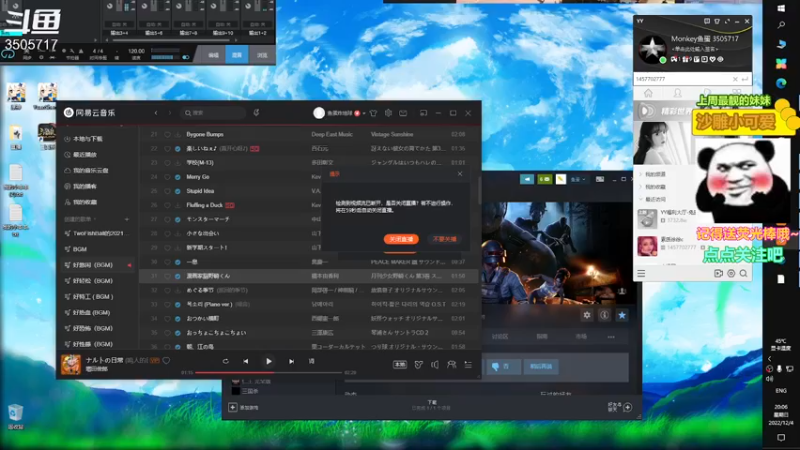Like the song Piano ver. in row 33
800x450 pixels.
click(x=167, y=304)
